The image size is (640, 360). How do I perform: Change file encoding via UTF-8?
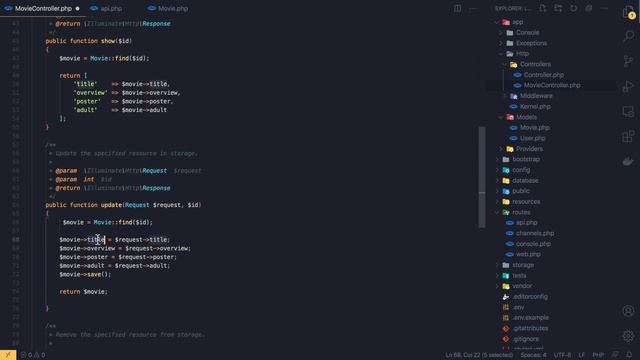[x=562, y=355]
